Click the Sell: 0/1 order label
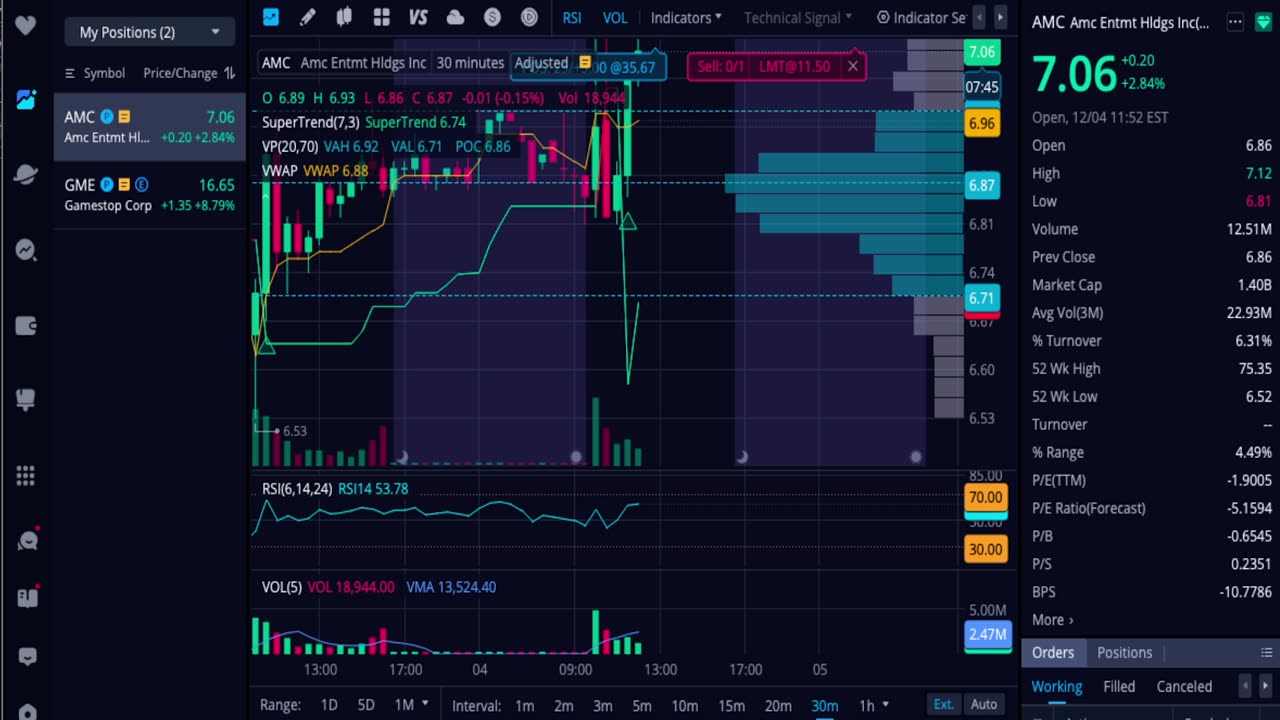Image resolution: width=1280 pixels, height=720 pixels. (720, 66)
